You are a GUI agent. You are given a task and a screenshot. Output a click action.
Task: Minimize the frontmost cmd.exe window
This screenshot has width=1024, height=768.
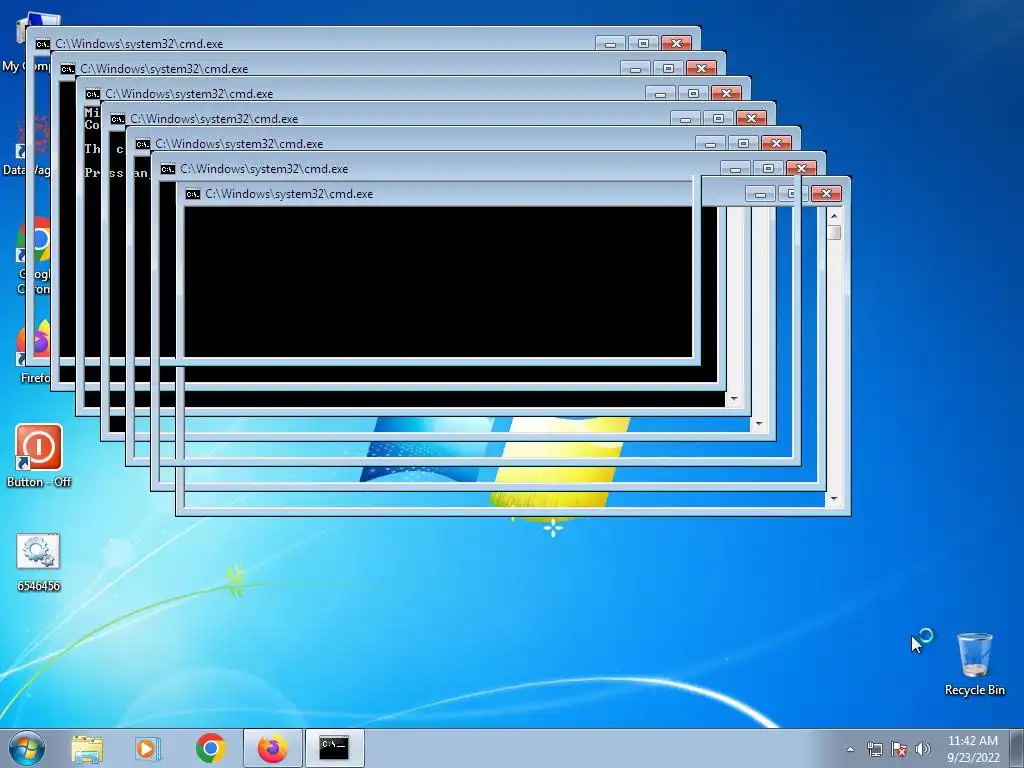click(760, 193)
